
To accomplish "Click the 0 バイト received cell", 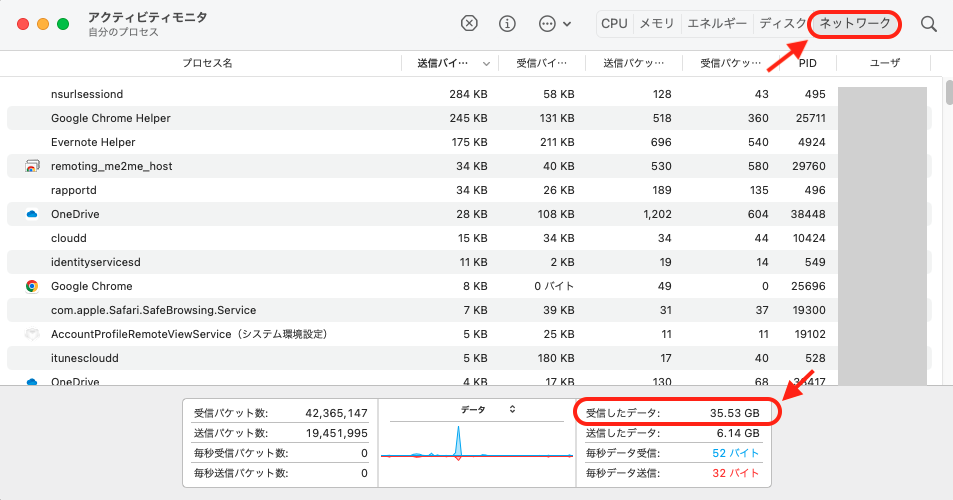I will pos(554,286).
